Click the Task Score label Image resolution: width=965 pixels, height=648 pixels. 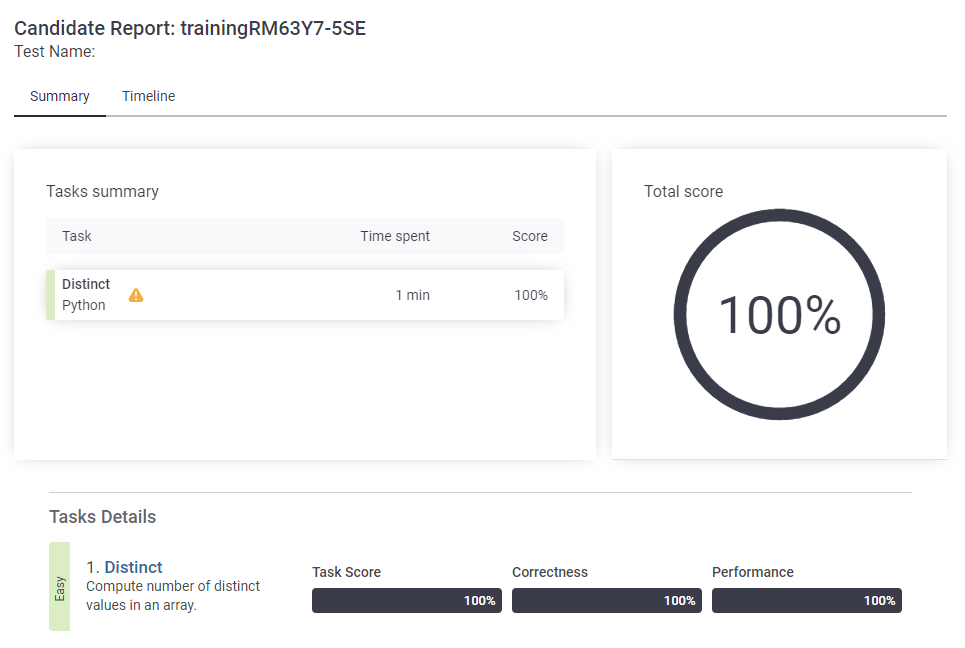pos(346,572)
